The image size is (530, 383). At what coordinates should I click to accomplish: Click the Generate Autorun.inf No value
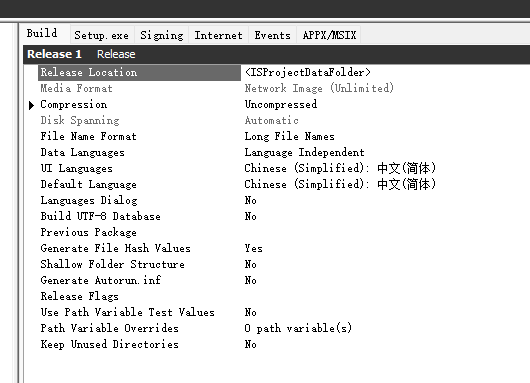click(x=250, y=280)
